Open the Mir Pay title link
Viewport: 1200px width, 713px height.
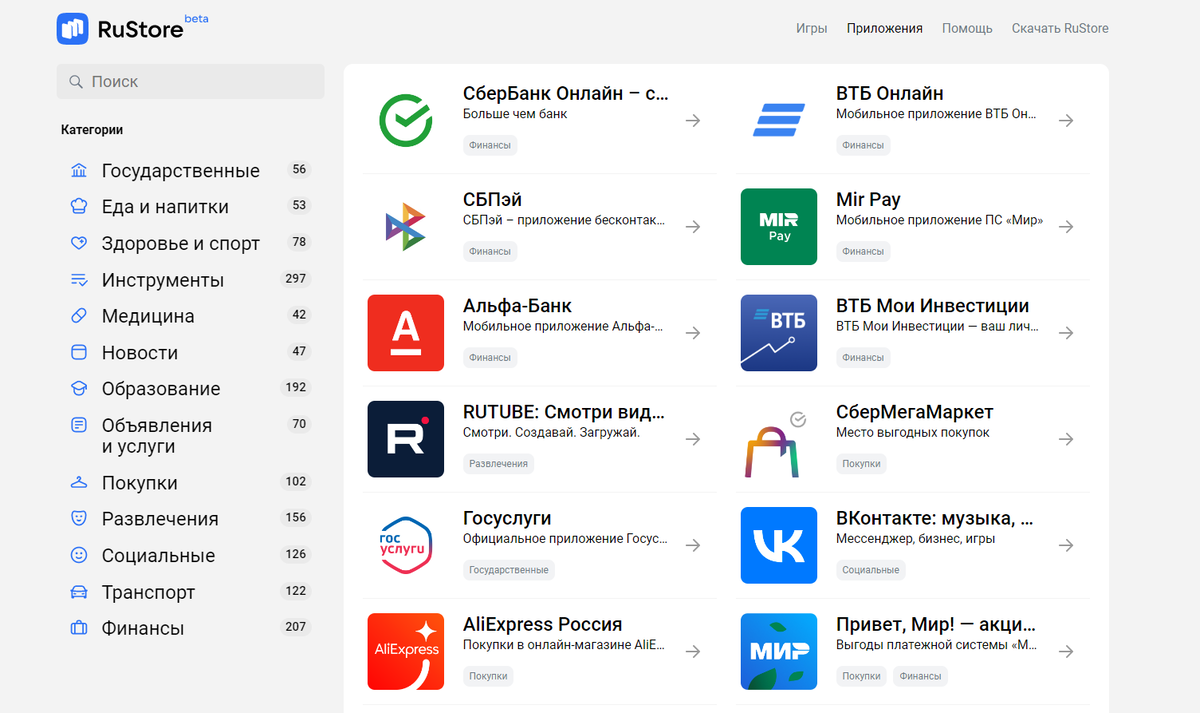point(868,200)
